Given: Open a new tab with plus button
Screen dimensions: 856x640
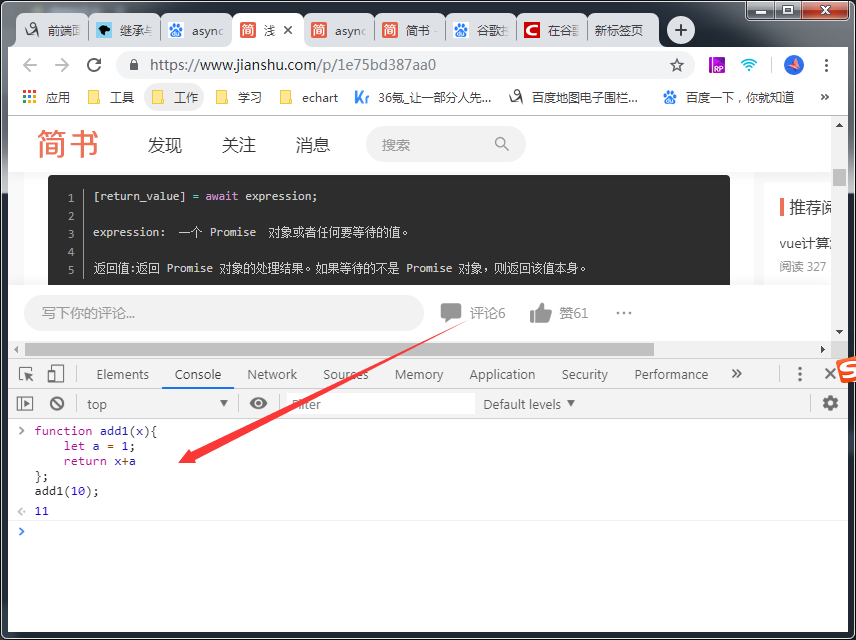Looking at the screenshot, I should 680,30.
